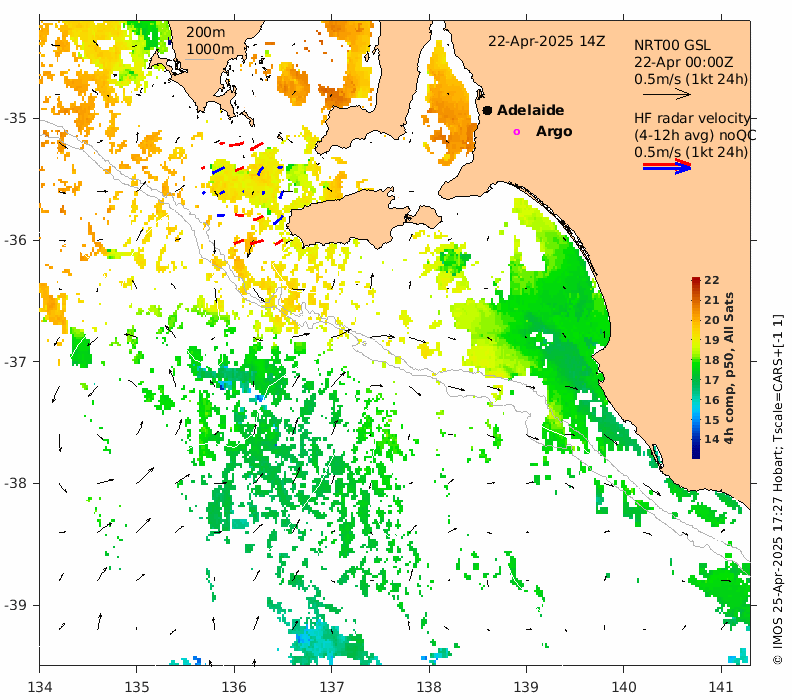Image resolution: width=792 pixels, height=700 pixels.
Task: Click the (4-12h avg) noQC text
Action: (696, 135)
